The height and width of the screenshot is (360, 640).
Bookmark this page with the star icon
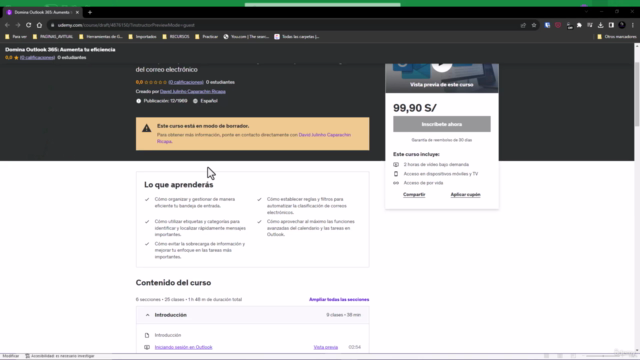[x=533, y=25]
